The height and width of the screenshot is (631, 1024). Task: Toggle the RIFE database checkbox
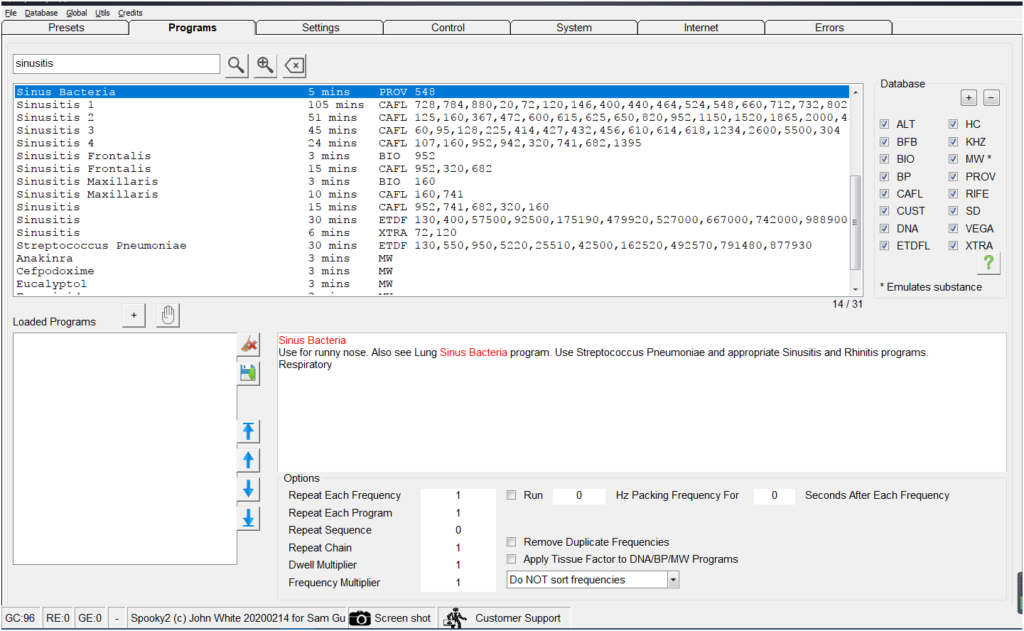(953, 194)
